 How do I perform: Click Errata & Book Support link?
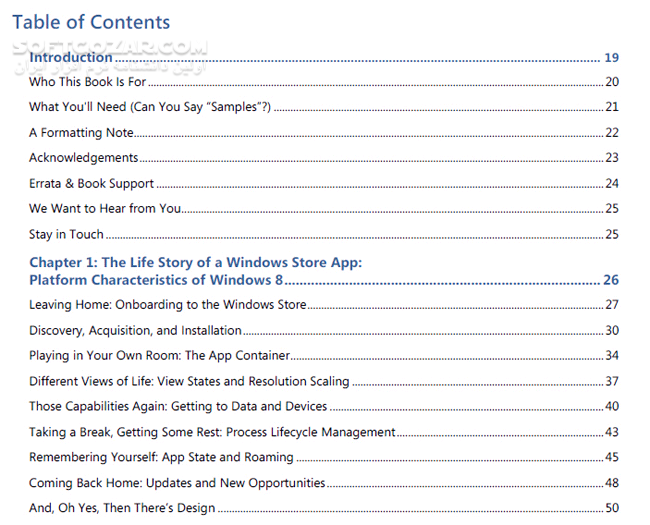coord(91,184)
